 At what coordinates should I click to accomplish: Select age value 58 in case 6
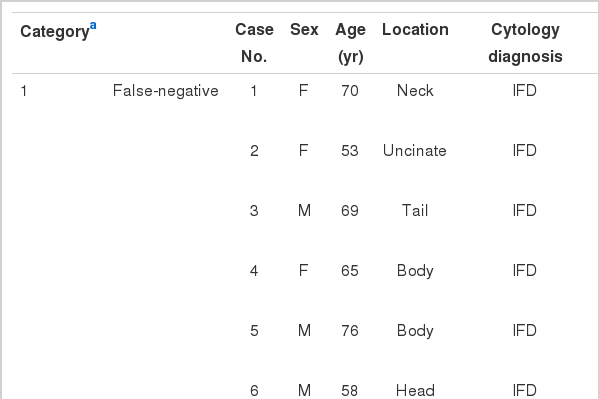coord(350,391)
